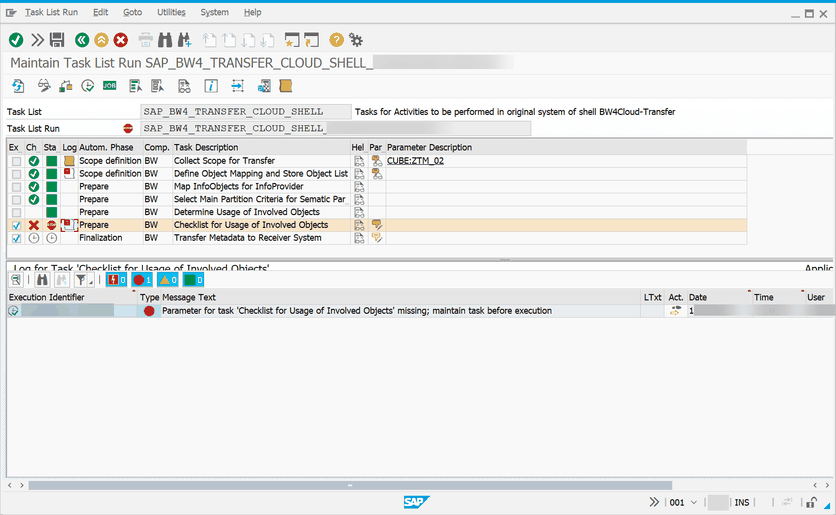Click the Parameter Description column header

(566, 147)
